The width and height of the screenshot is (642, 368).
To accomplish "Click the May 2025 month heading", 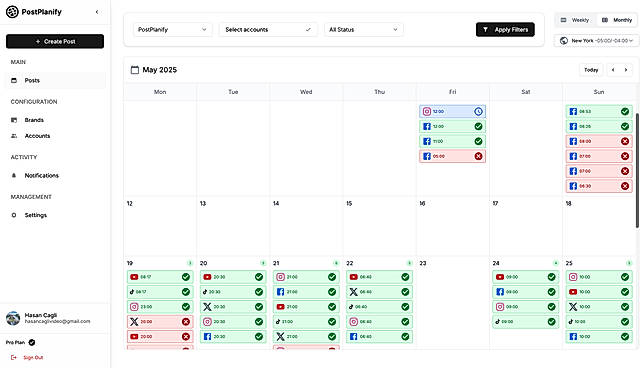I will 160,70.
